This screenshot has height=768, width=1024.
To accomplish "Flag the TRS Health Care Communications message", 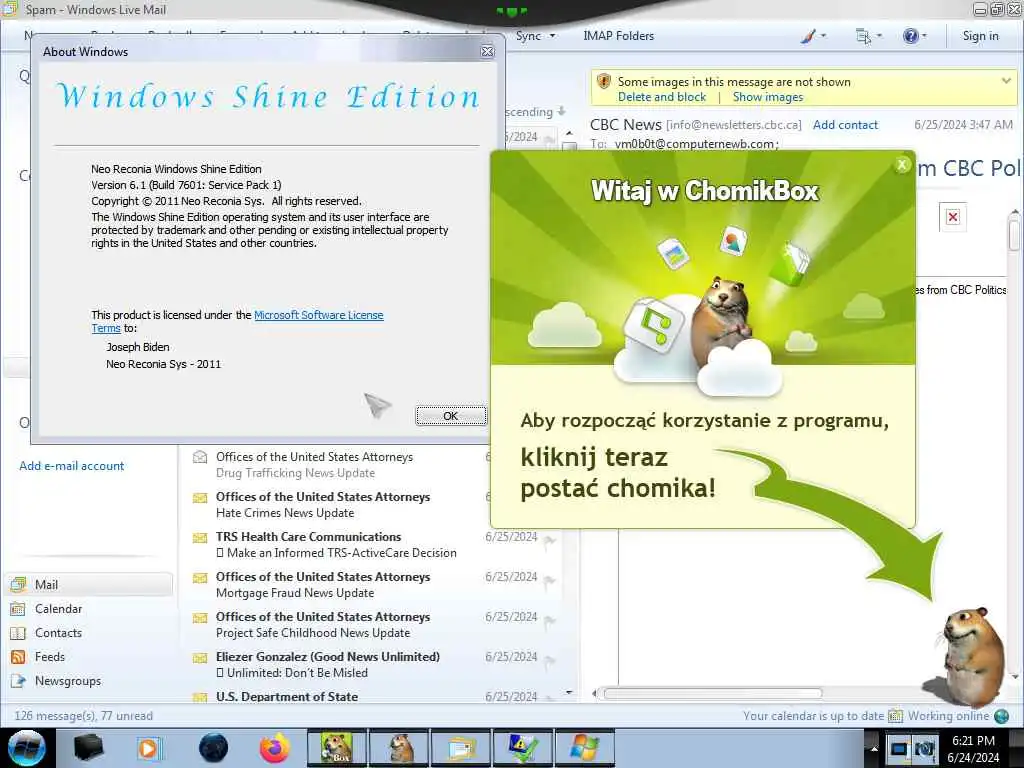I will 550,540.
